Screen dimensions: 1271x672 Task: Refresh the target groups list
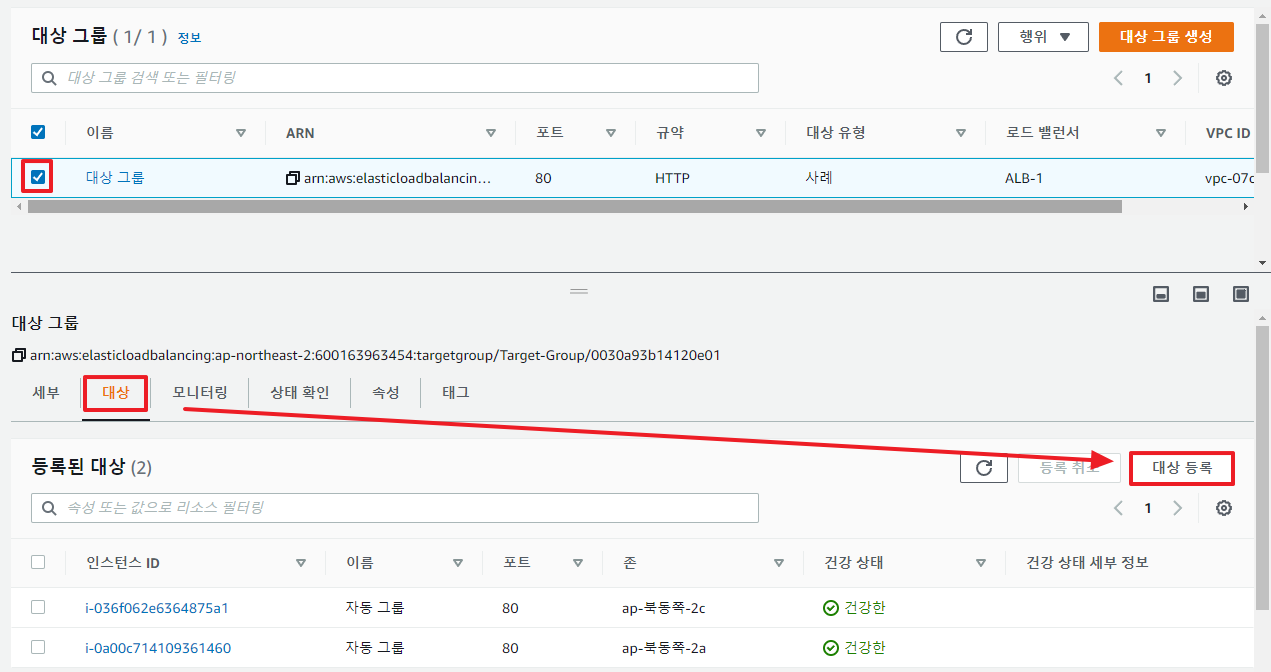(964, 37)
